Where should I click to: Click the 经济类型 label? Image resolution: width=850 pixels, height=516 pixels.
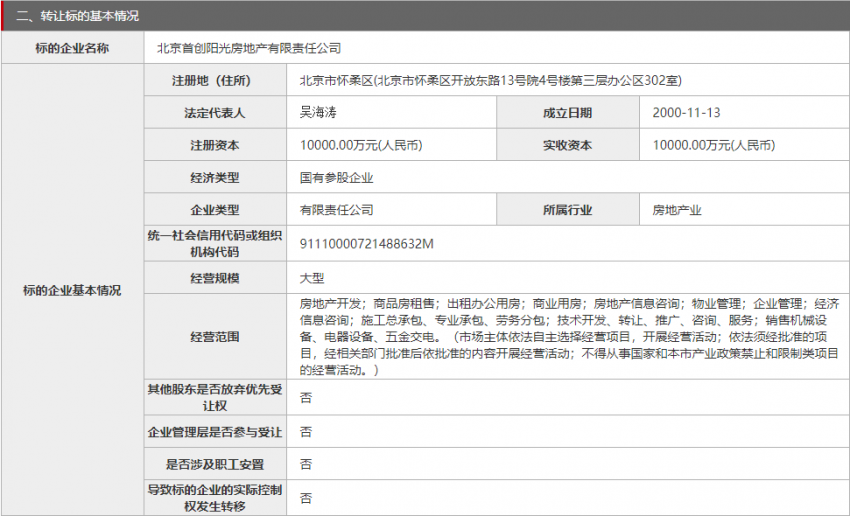coord(215,178)
